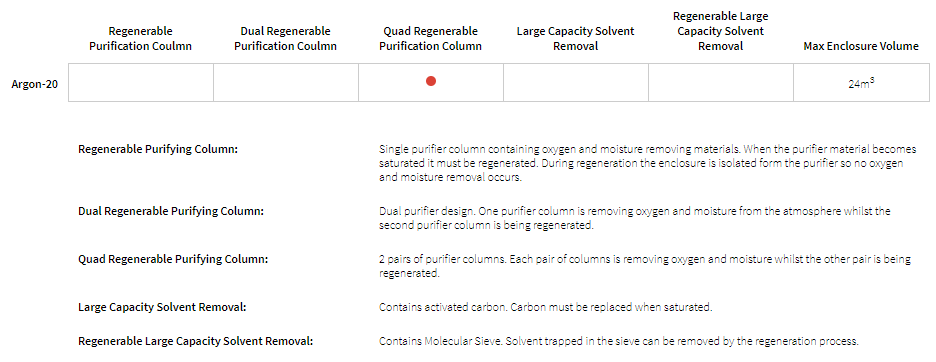Click the 24m³ enclosure volume value

click(861, 84)
